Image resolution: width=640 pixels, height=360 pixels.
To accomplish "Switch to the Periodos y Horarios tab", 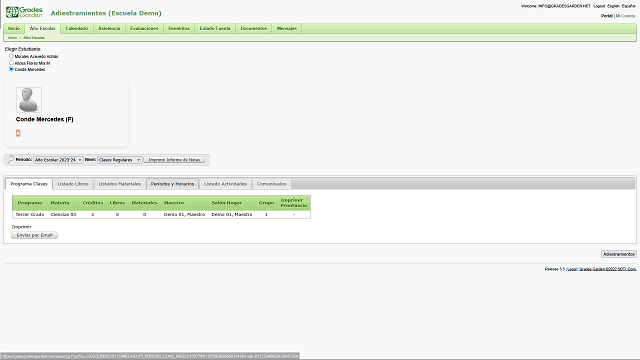I will 172,184.
